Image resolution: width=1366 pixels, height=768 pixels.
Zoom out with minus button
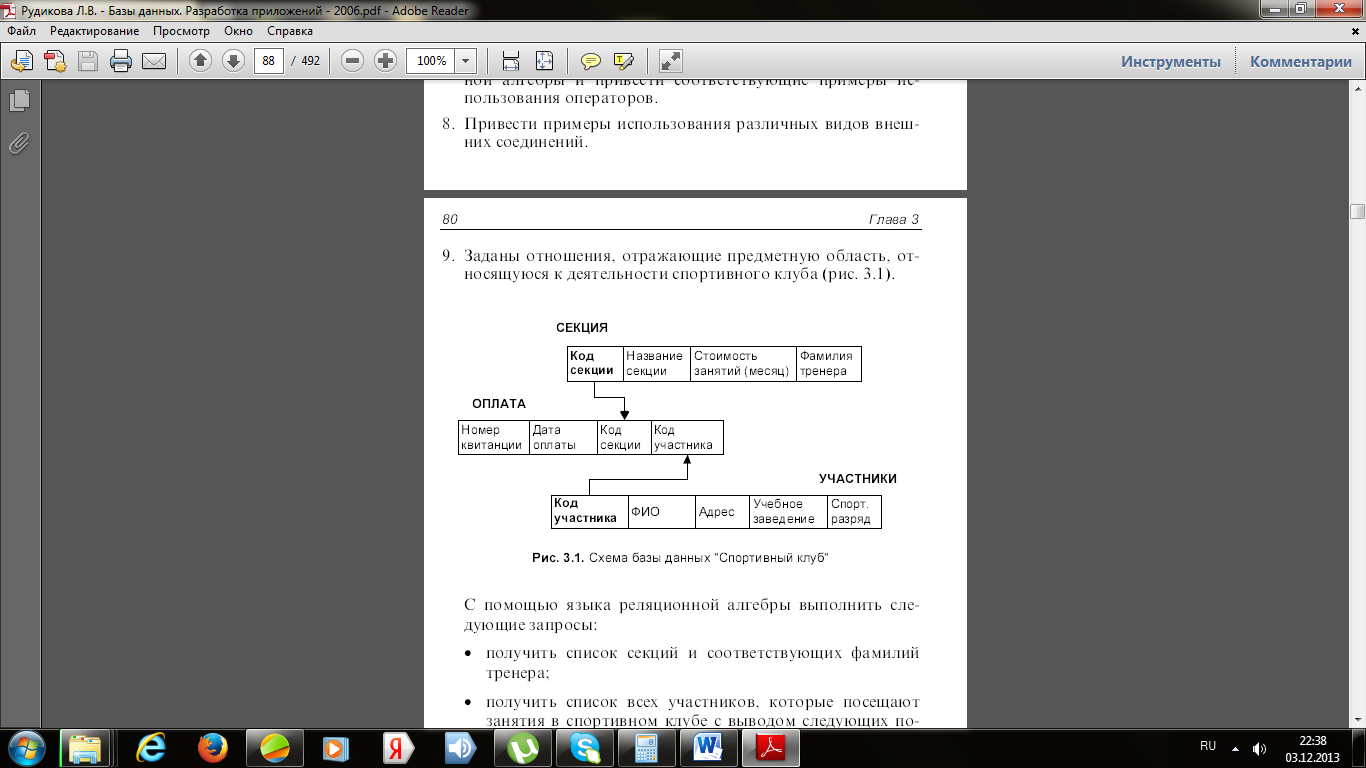point(352,61)
